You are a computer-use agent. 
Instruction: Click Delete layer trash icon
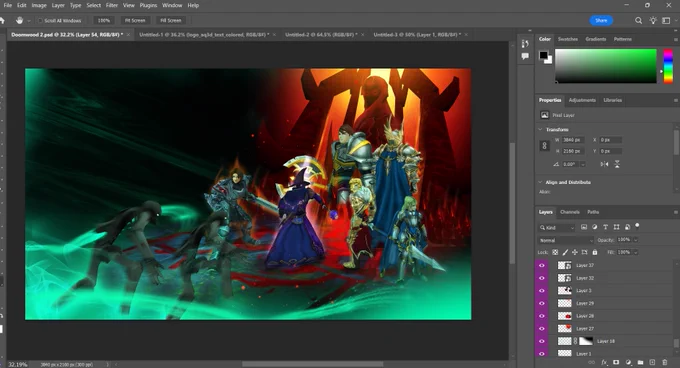point(665,362)
